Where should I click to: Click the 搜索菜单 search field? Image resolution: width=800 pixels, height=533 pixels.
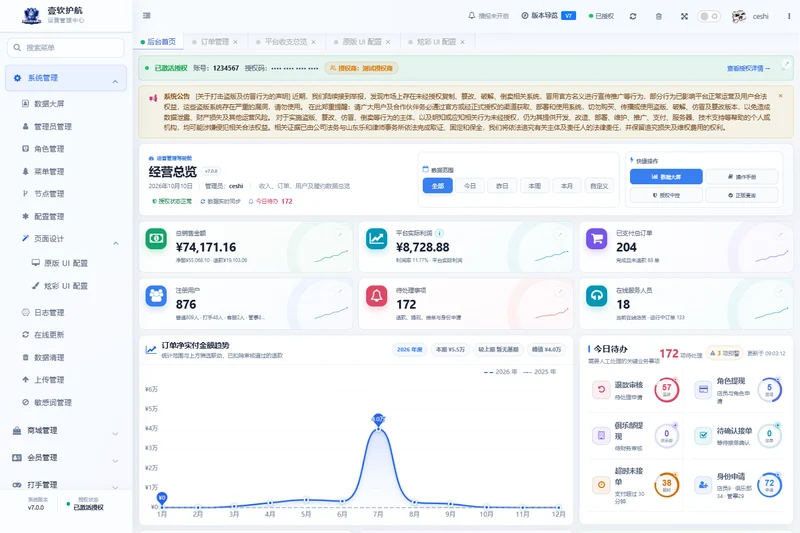[66, 47]
